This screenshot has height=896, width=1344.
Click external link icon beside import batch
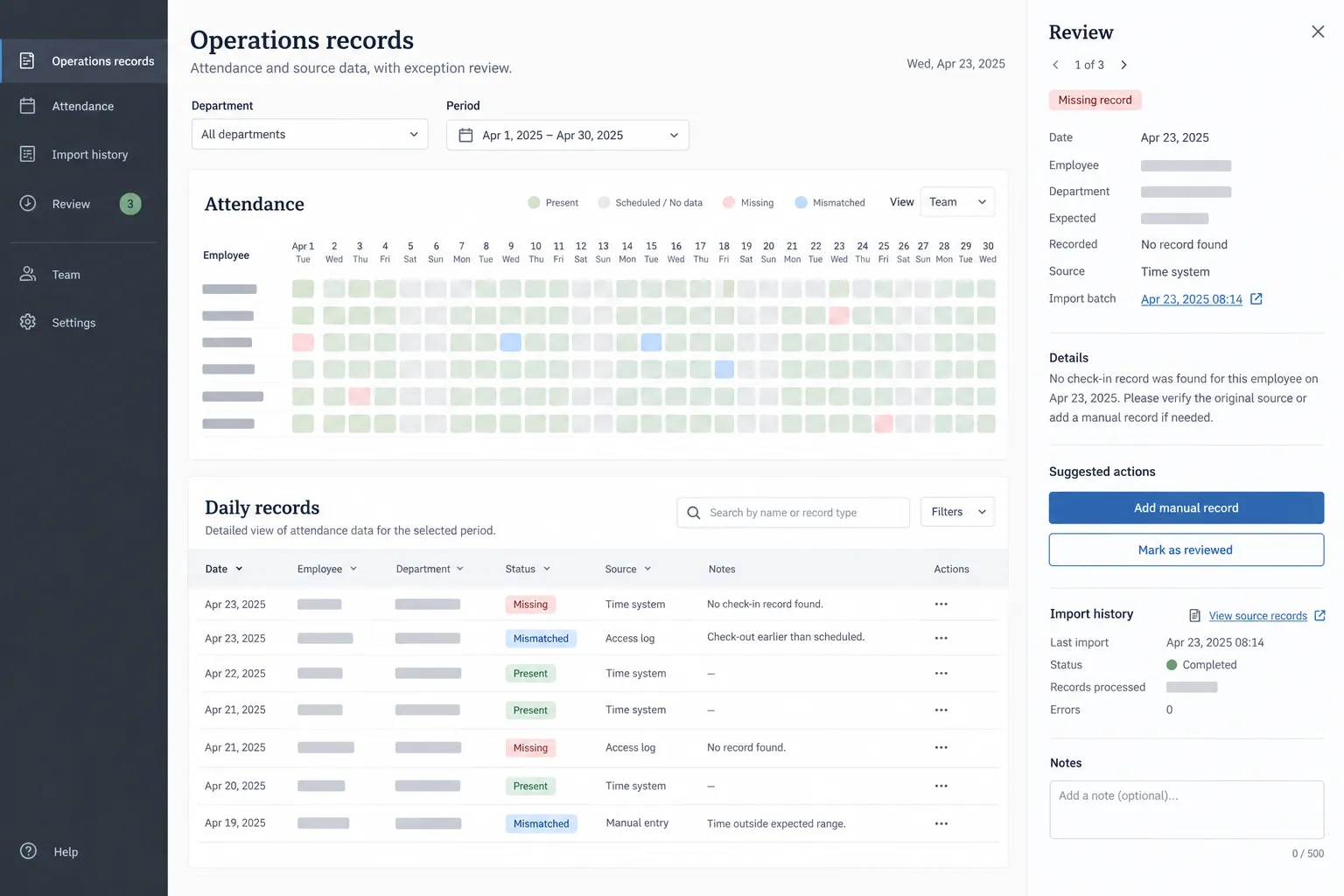click(1256, 299)
